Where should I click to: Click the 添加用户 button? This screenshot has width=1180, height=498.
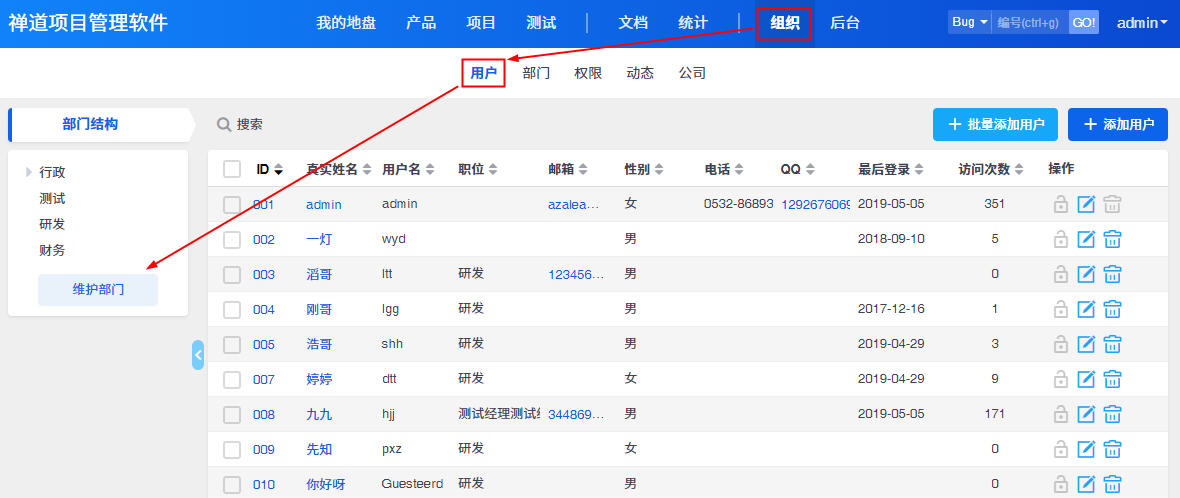(x=1117, y=125)
